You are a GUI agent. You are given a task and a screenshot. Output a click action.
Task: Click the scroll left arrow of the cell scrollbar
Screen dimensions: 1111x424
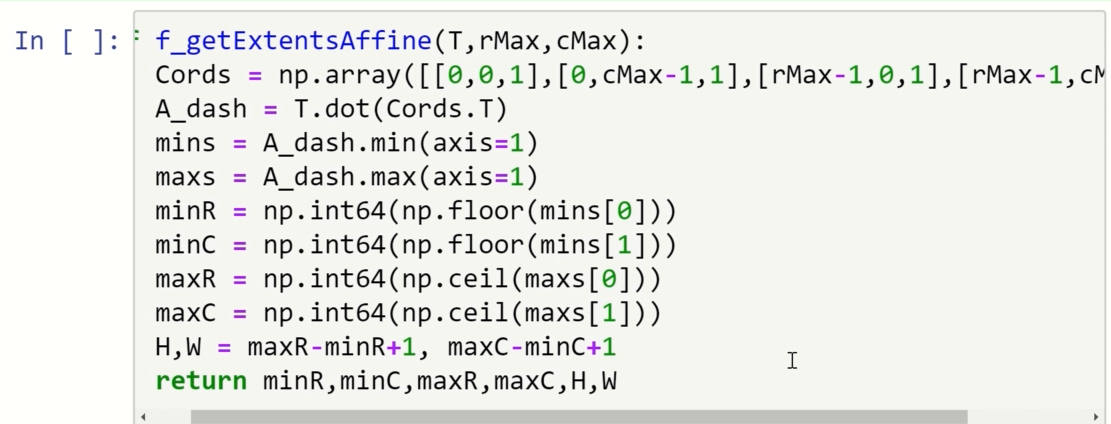(x=144, y=416)
